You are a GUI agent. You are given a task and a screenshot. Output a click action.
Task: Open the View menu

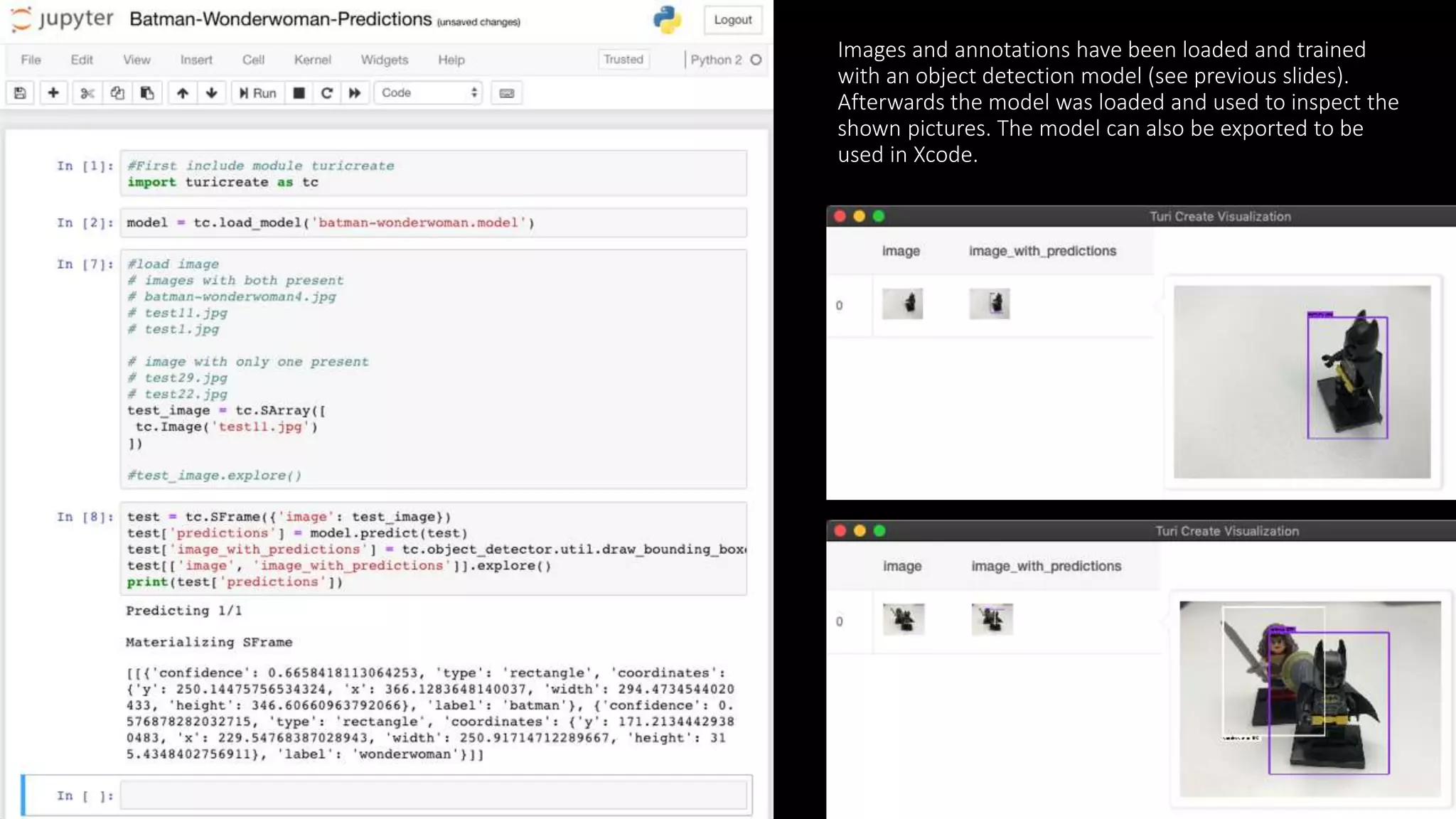point(136,60)
